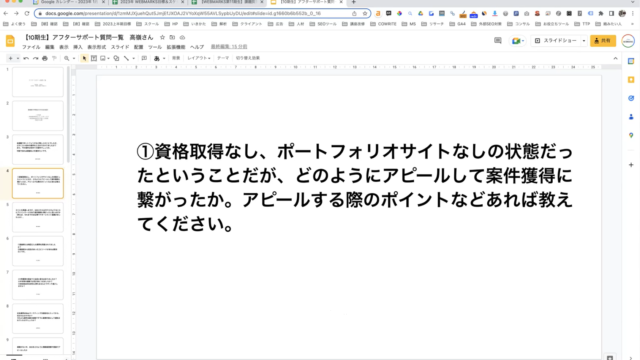Viewport: 640px width, 360px height.
Task: Click the redo arrow in toolbar
Action: tap(36, 58)
